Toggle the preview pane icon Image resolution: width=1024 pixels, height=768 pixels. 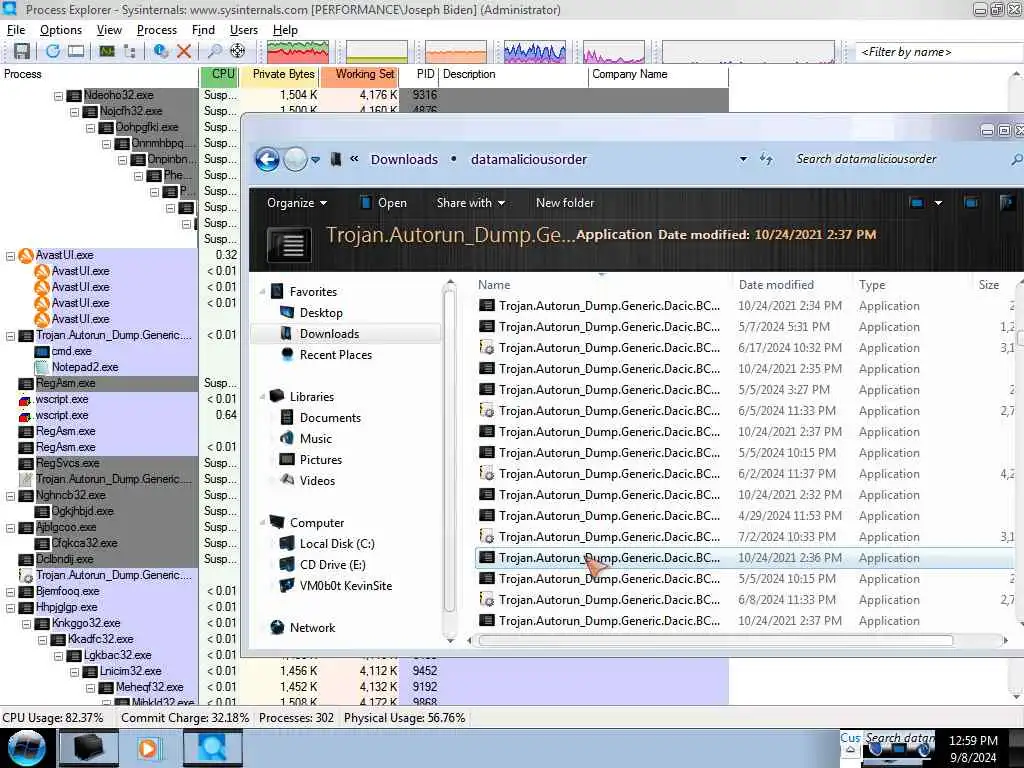pos(971,203)
